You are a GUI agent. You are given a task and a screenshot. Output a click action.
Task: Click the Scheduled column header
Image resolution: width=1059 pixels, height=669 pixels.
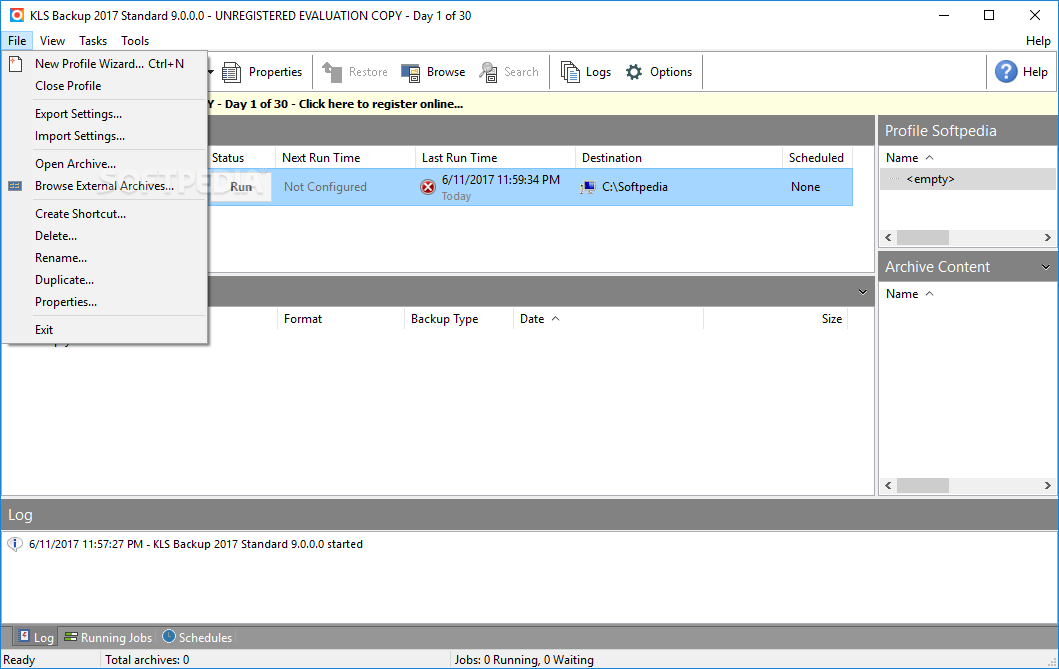(816, 157)
